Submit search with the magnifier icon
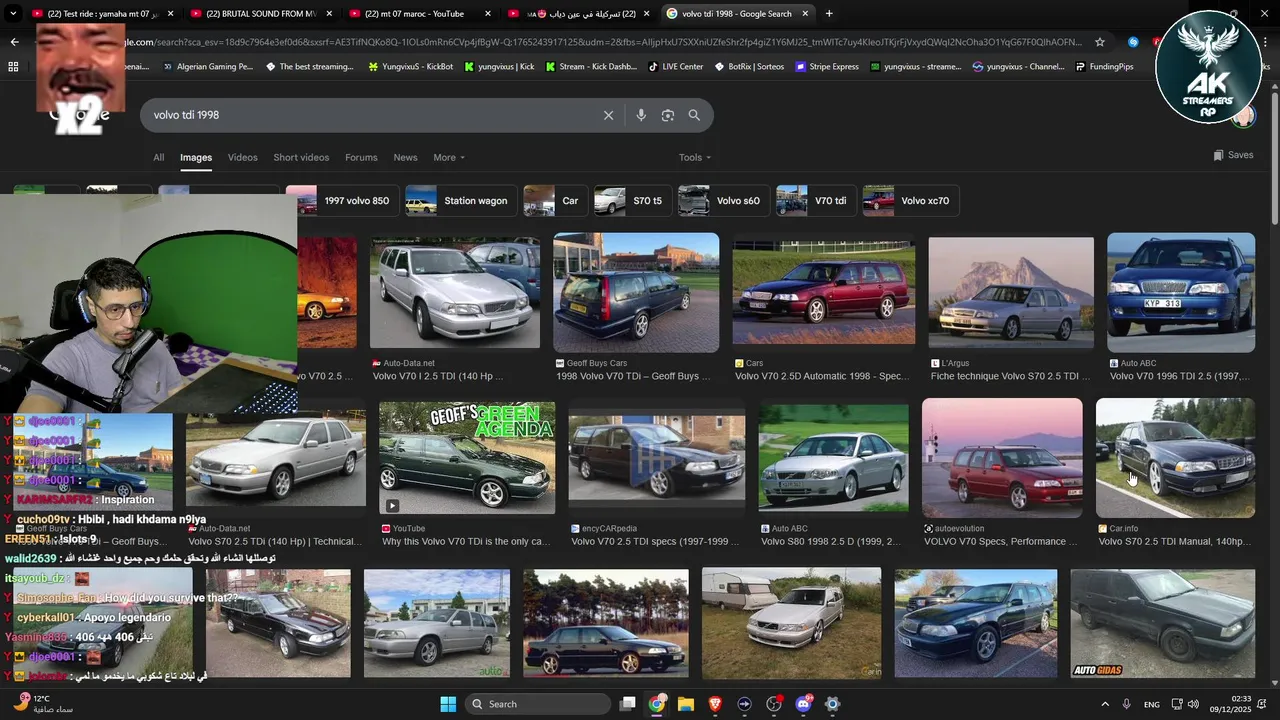This screenshot has height=720, width=1280. coord(694,115)
